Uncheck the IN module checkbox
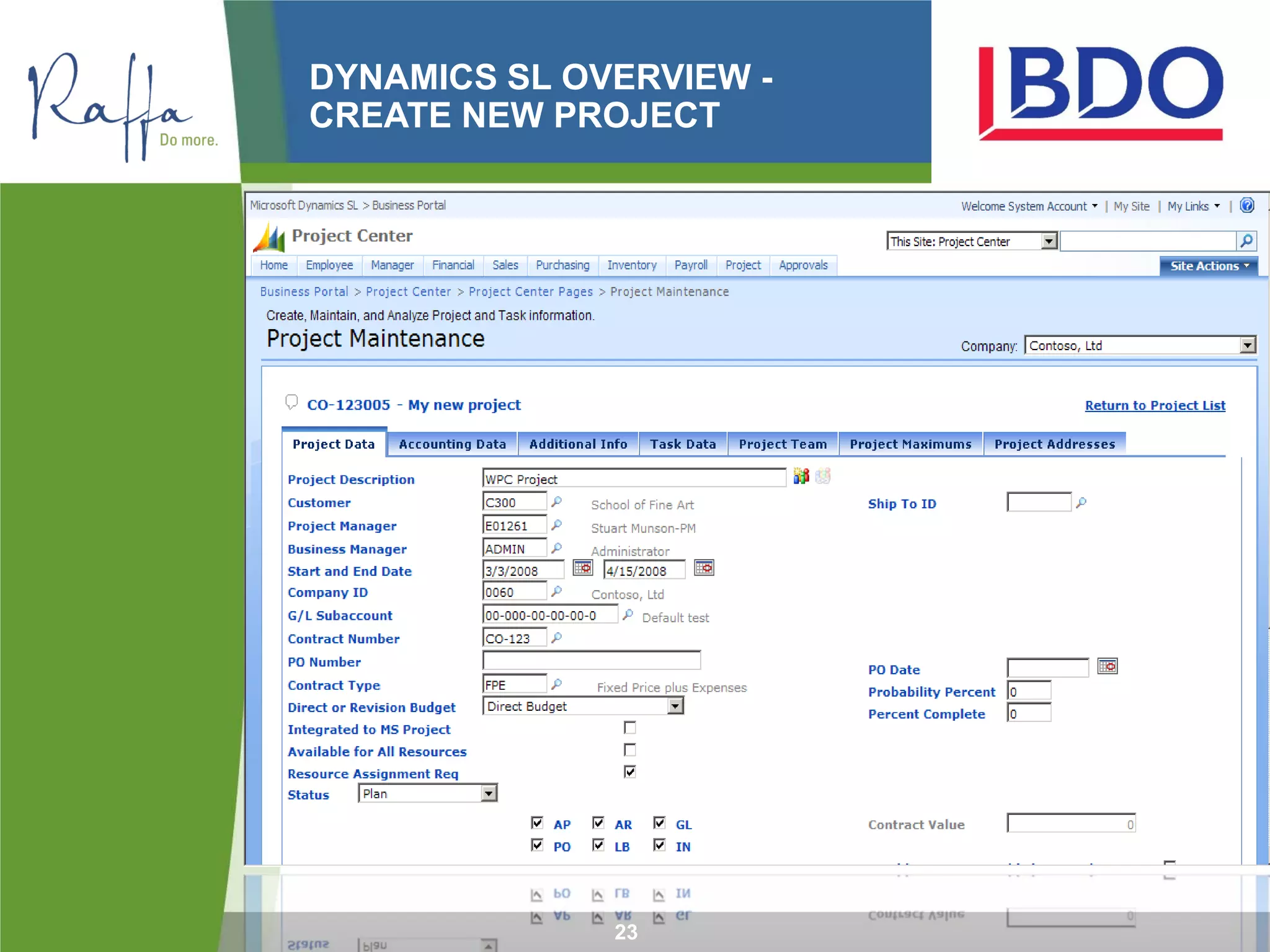 point(659,845)
